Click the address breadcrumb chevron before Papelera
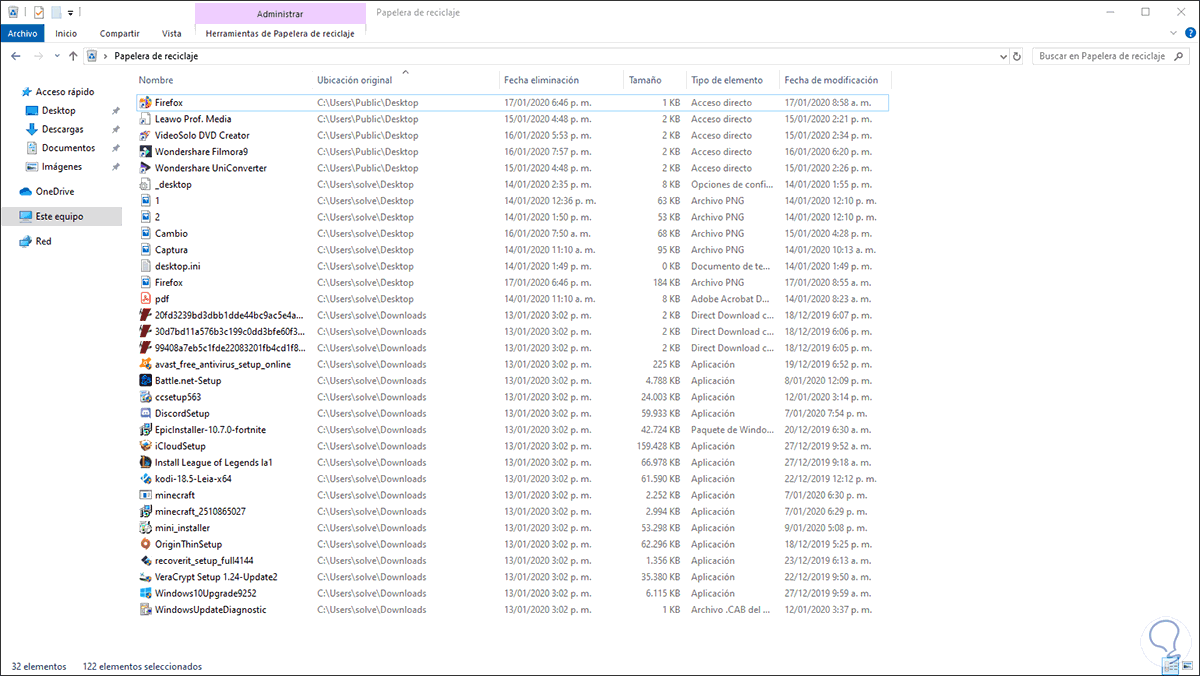 click(x=105, y=56)
